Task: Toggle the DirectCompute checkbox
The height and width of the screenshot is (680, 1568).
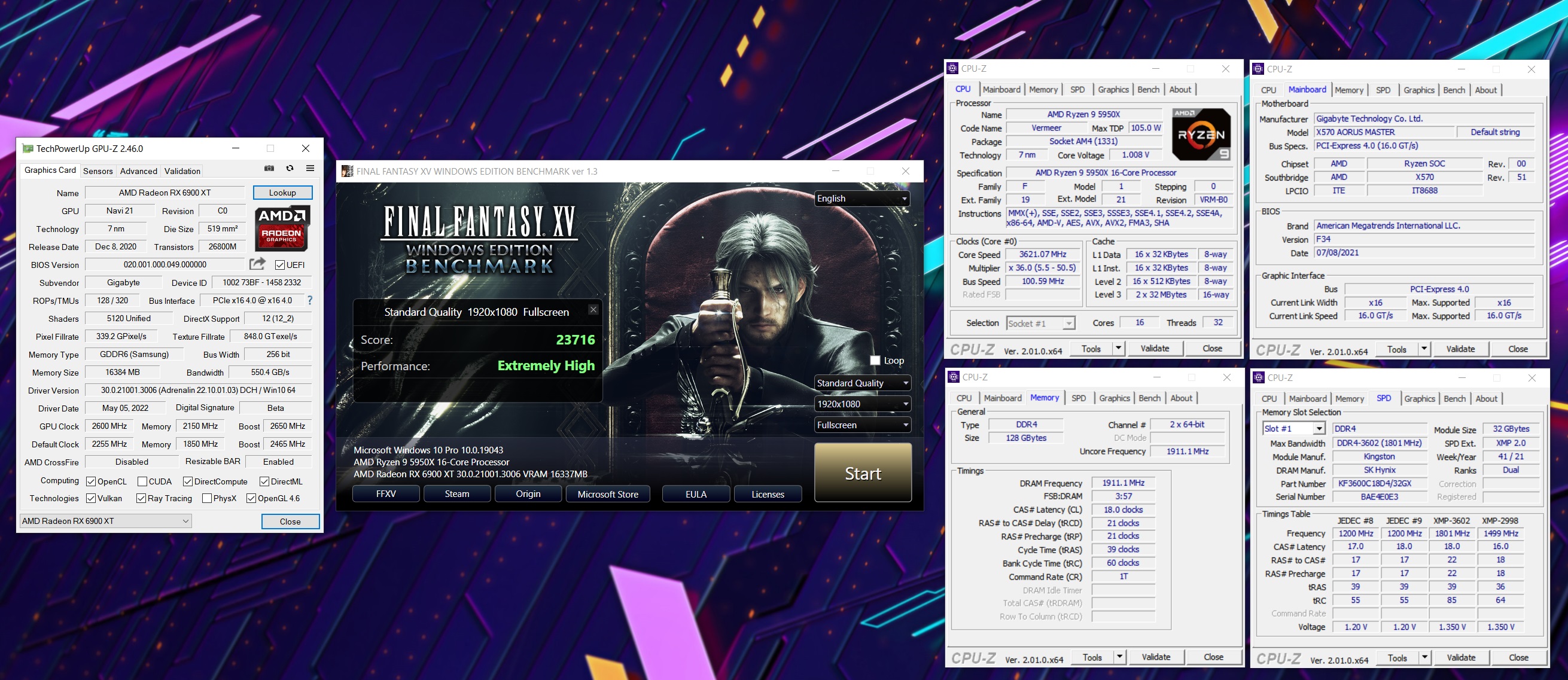Action: tap(187, 481)
